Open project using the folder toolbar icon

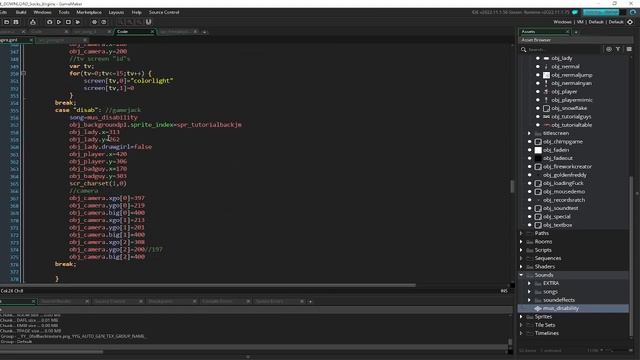[7, 22]
